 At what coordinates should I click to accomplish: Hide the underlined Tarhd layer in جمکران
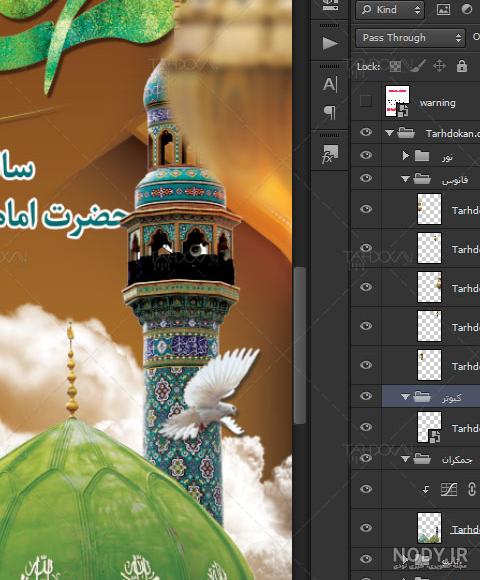(x=366, y=527)
